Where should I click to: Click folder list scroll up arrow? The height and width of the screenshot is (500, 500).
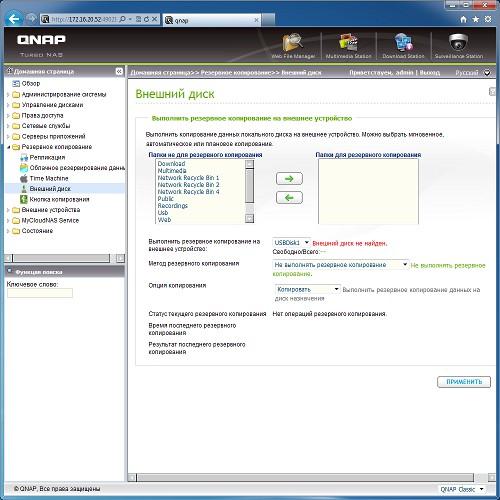pos(249,164)
